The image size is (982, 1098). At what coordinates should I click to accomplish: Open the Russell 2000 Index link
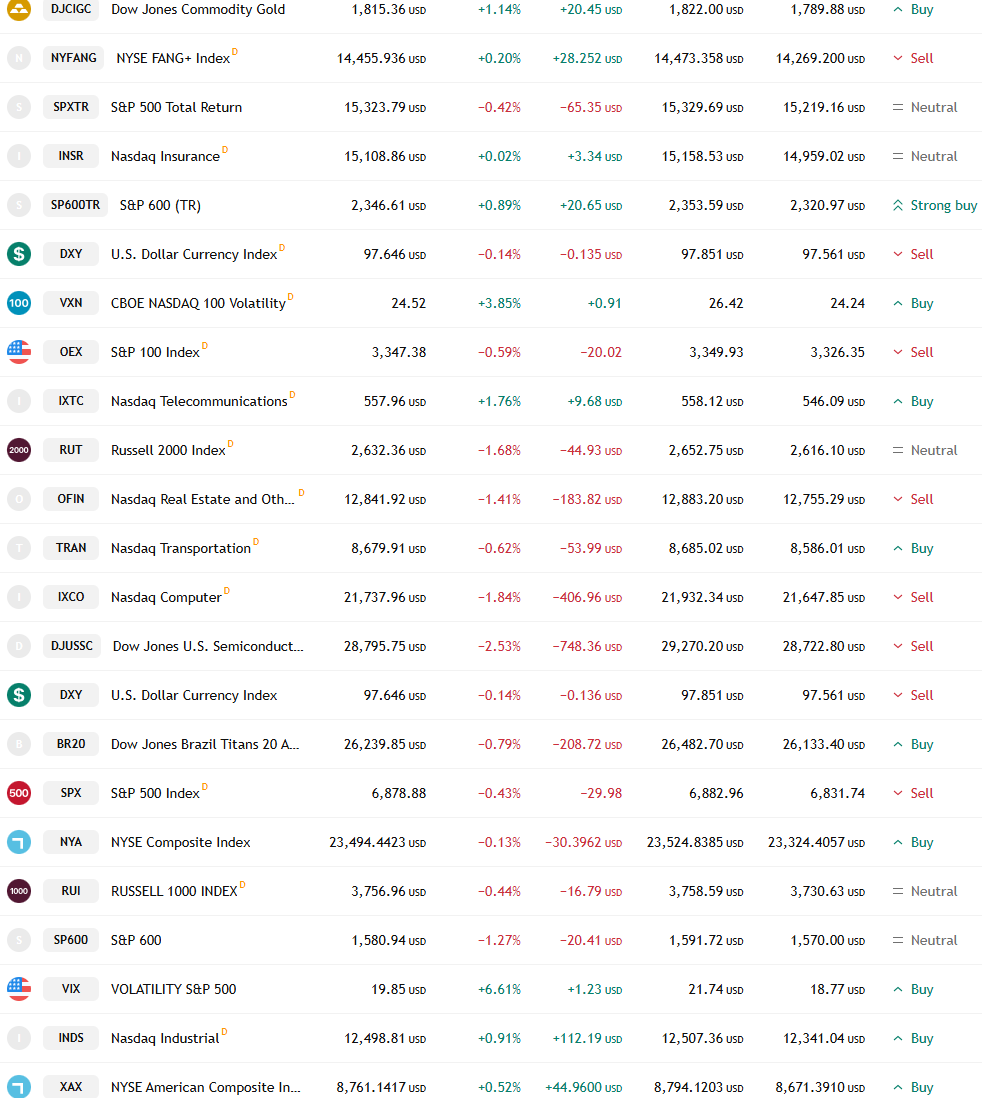168,451
